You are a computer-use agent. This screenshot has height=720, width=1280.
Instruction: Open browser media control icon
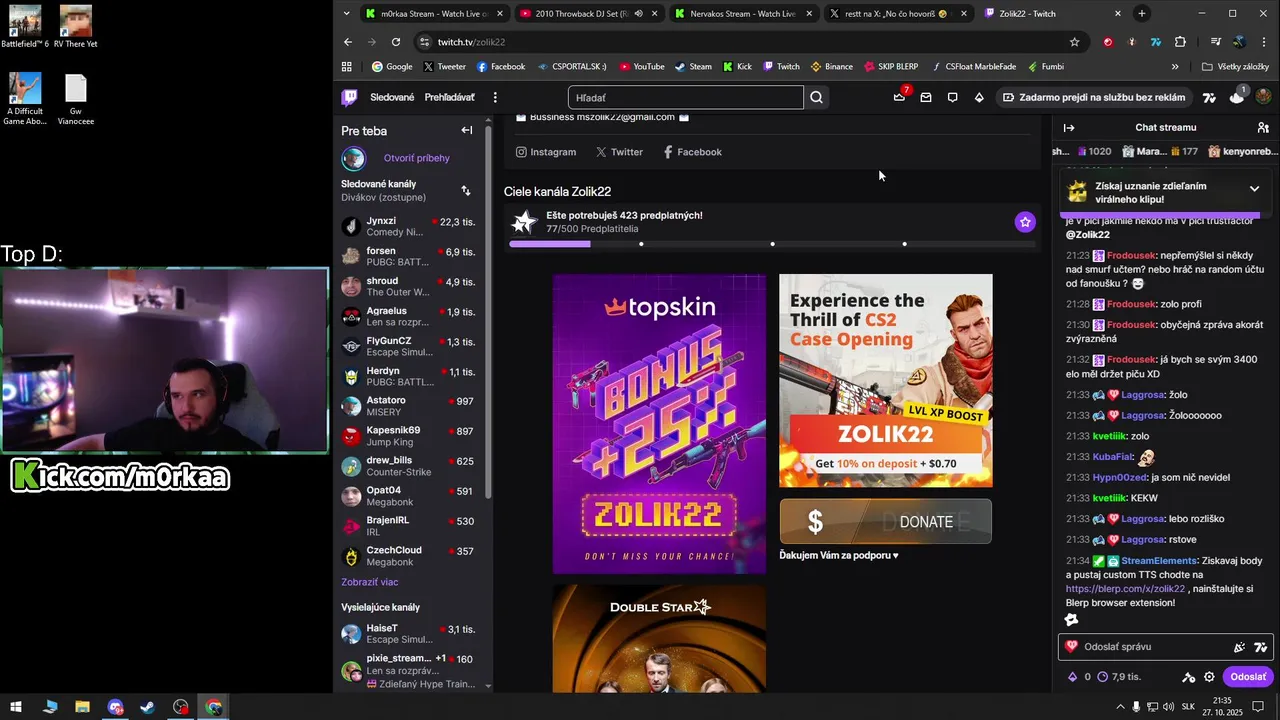coord(1215,42)
